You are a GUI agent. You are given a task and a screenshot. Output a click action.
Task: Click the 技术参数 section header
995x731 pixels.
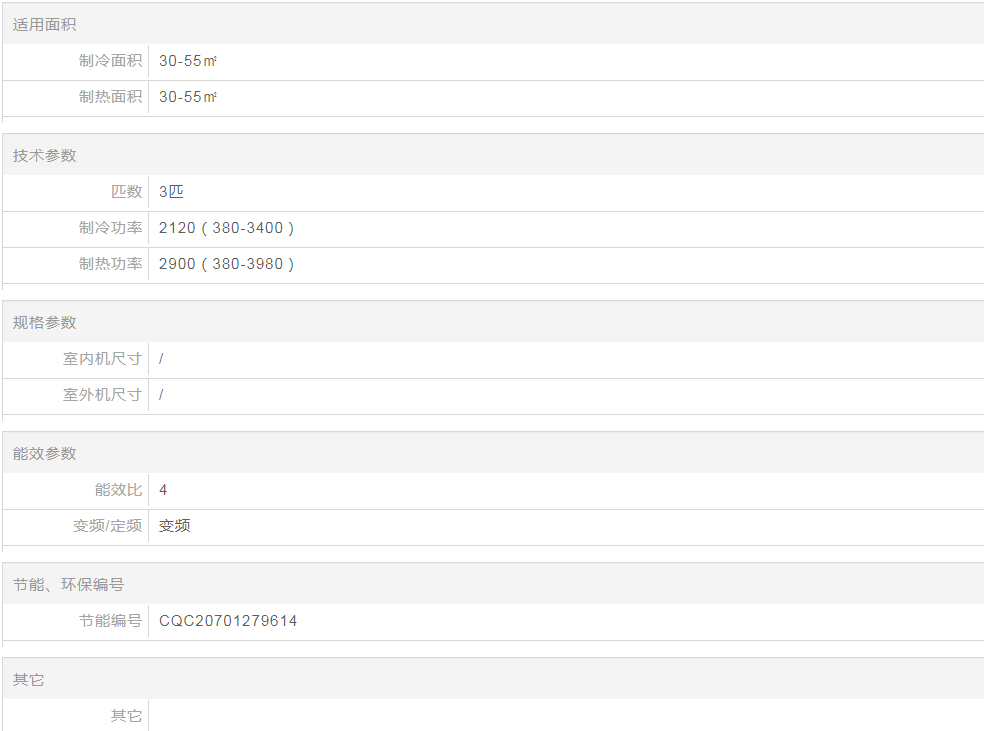(x=44, y=156)
